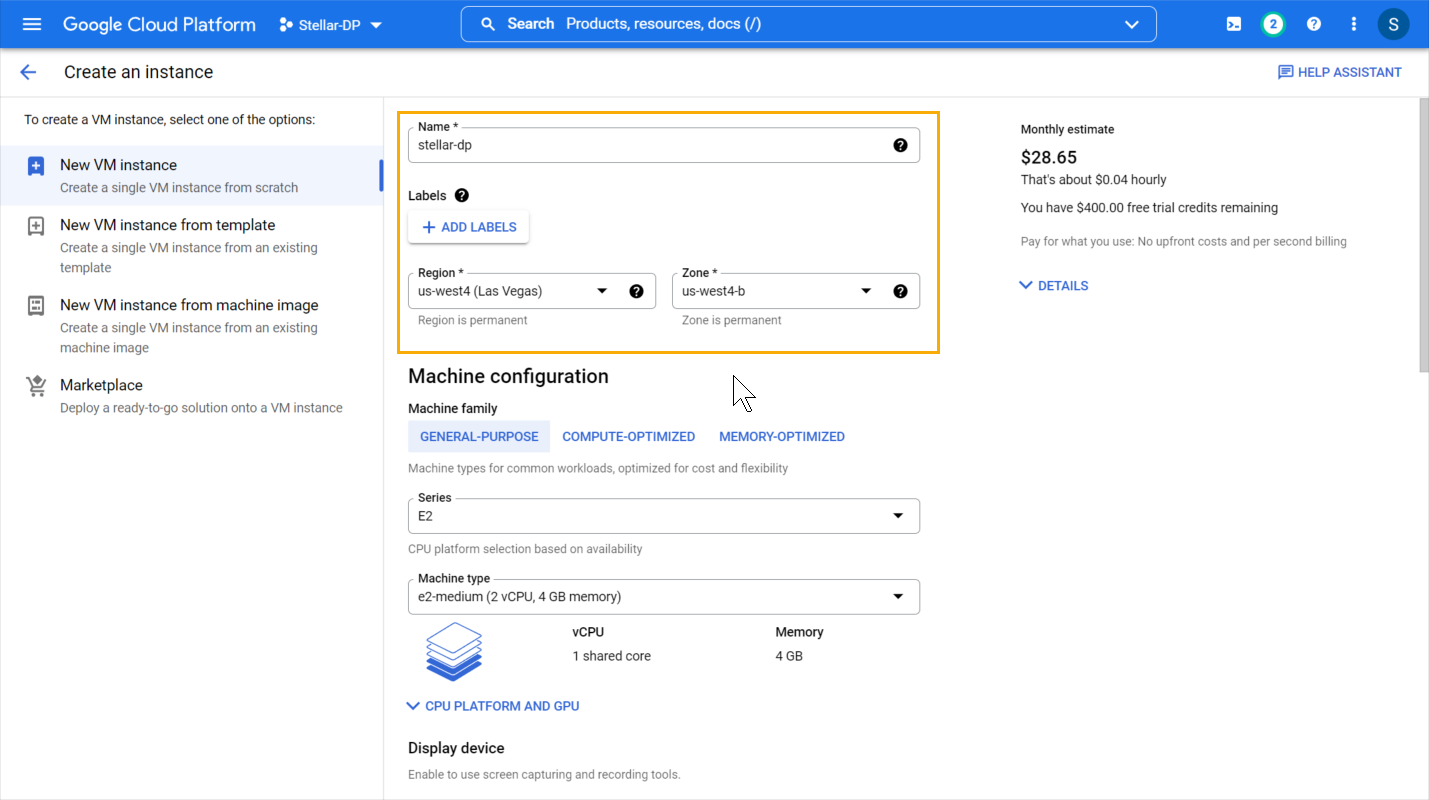Click help icon beside Region dropdown
This screenshot has width=1429, height=800.
pos(636,291)
